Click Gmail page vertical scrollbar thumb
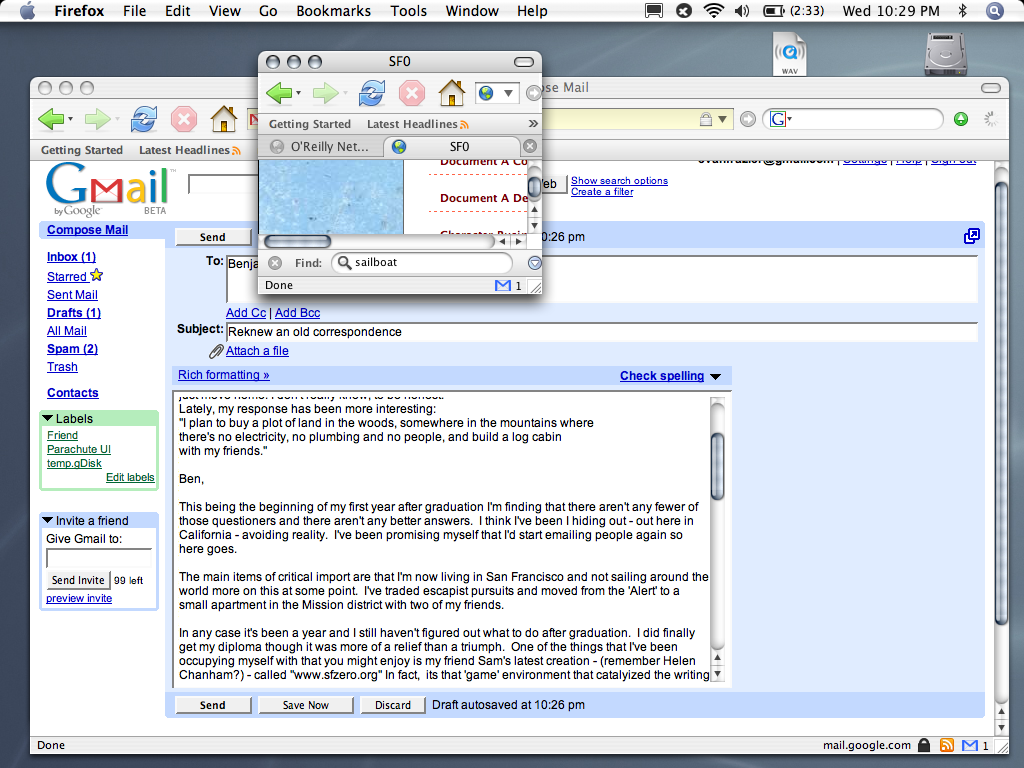This screenshot has width=1024, height=768. pos(1001,404)
